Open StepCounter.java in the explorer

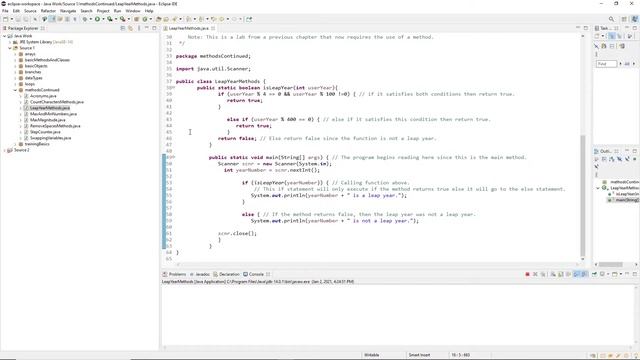point(45,132)
